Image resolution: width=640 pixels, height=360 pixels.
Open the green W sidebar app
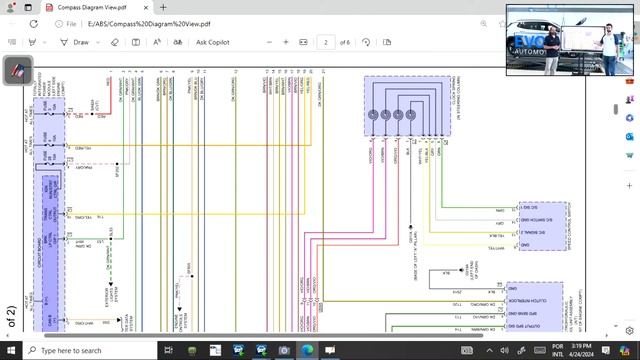629,155
